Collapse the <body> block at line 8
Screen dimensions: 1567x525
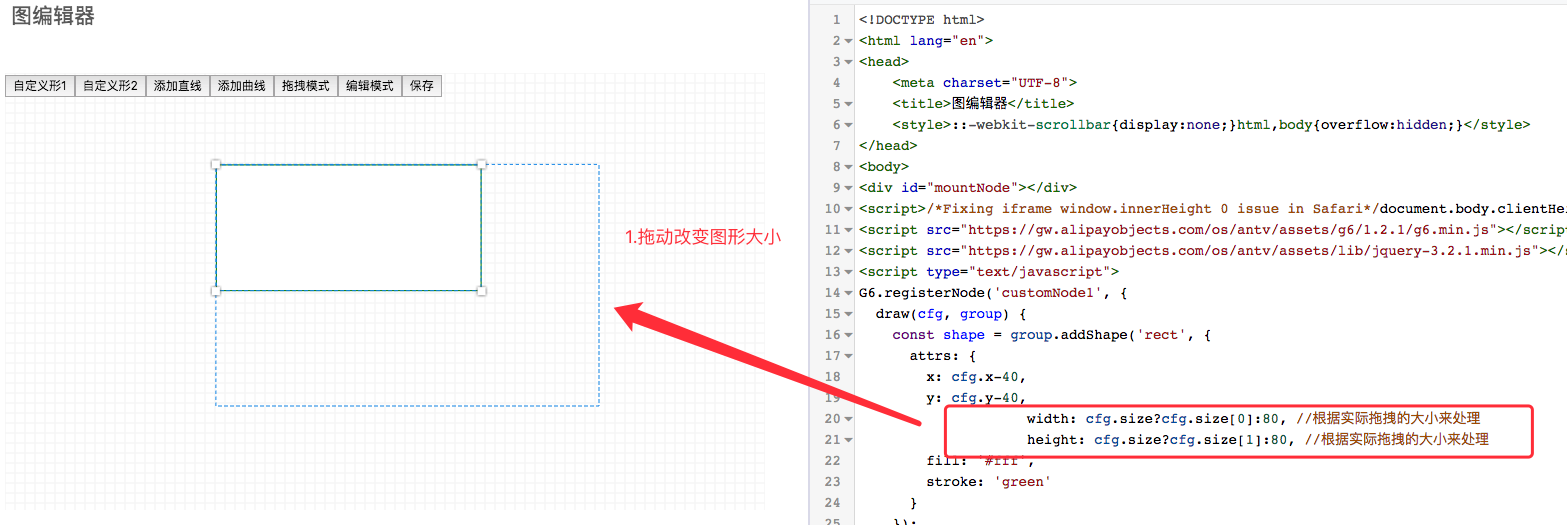(847, 167)
